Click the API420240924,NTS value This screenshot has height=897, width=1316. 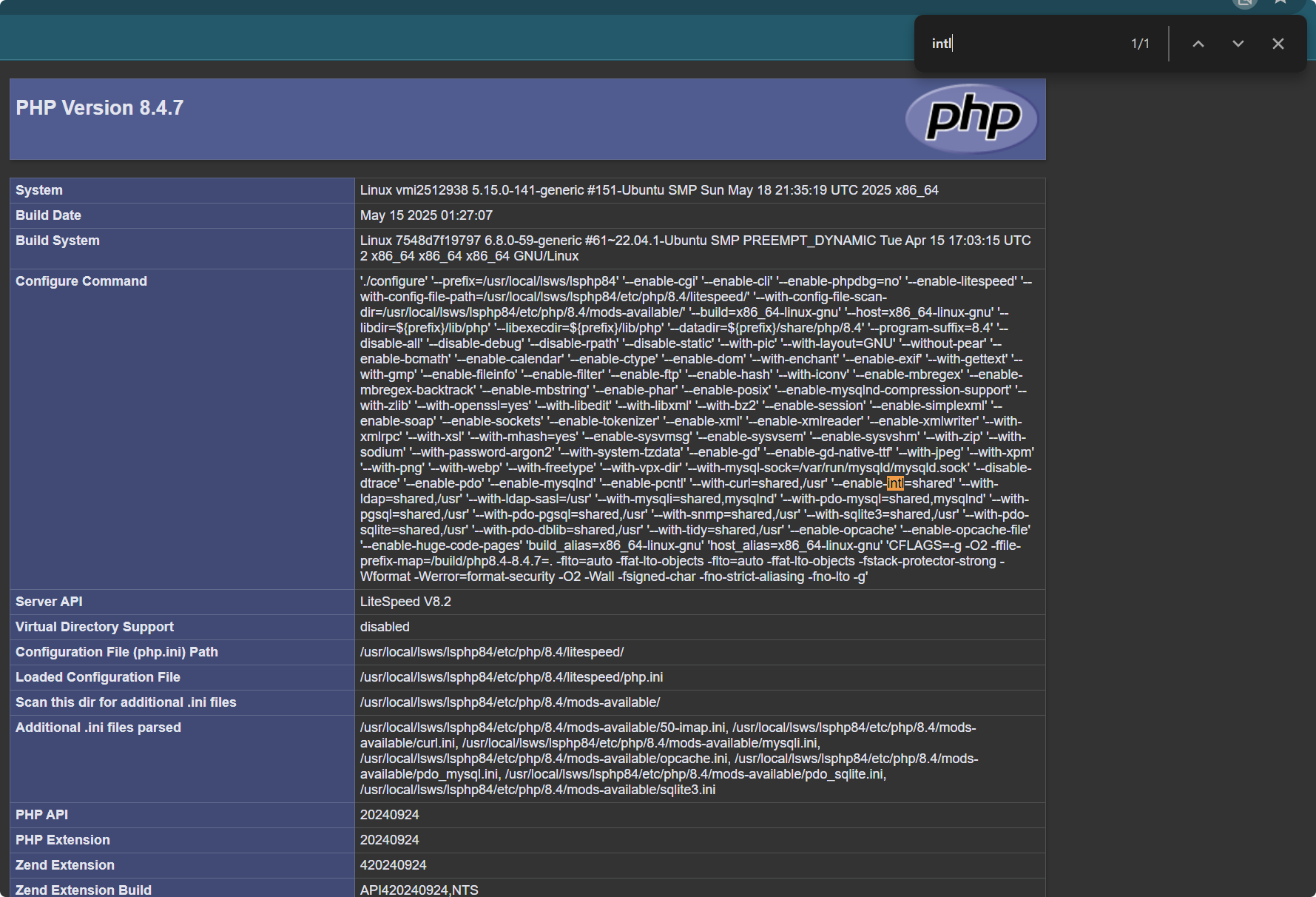click(419, 890)
